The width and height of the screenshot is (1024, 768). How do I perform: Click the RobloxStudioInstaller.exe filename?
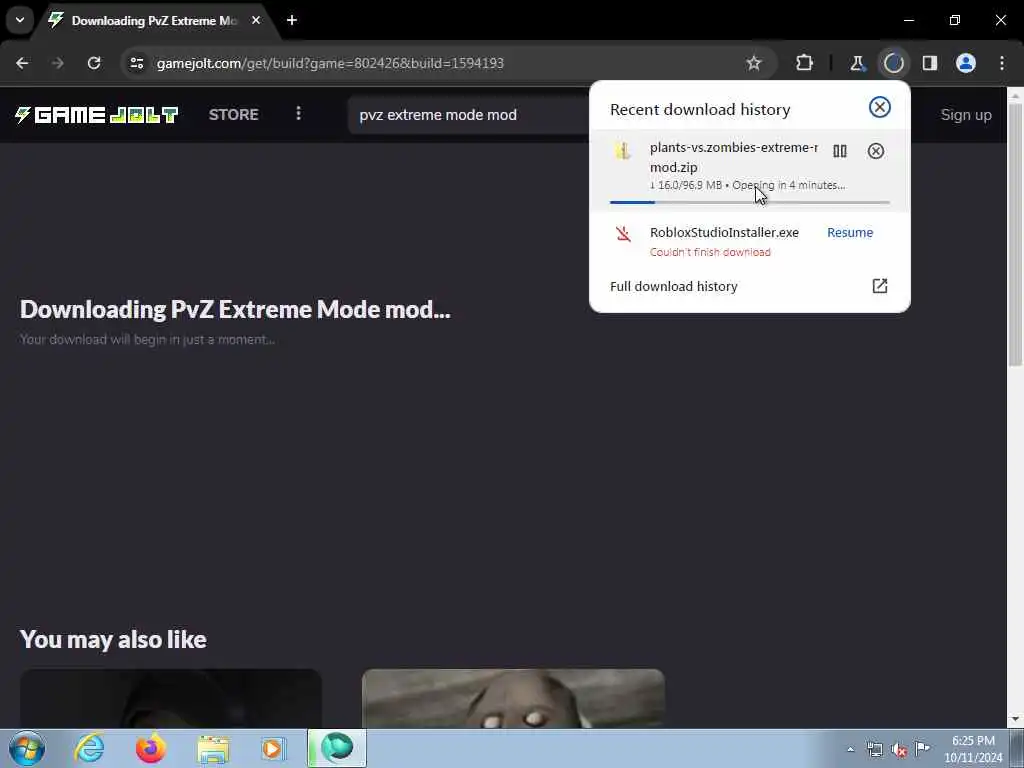(724, 232)
